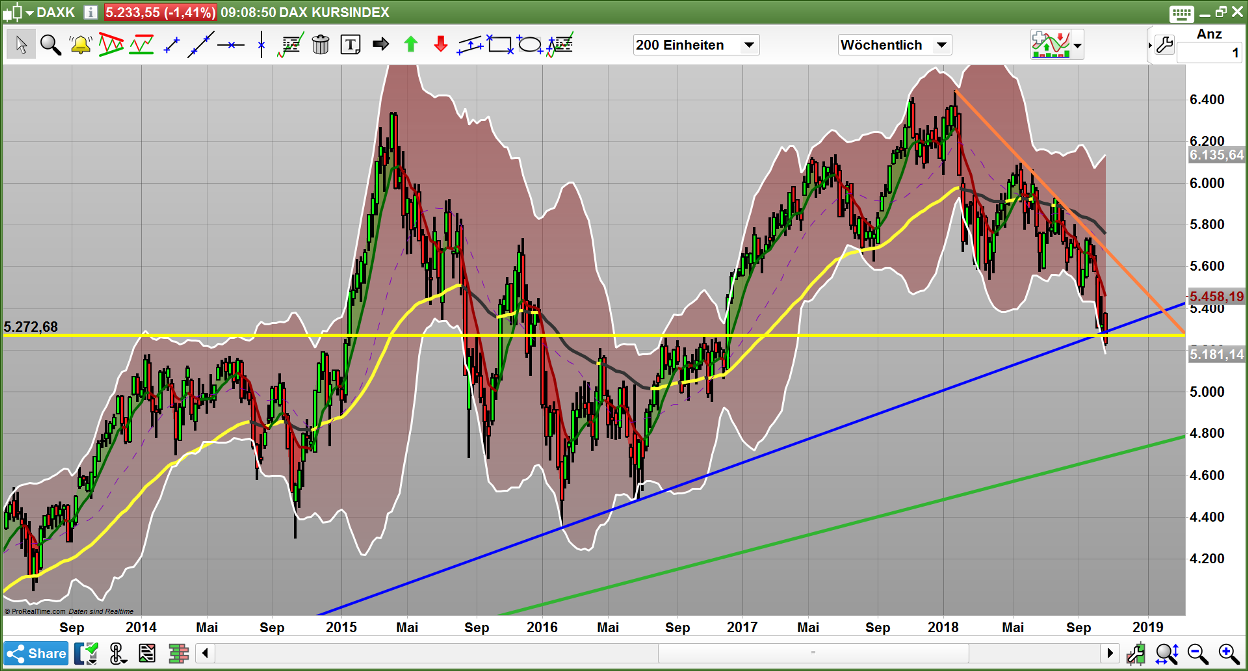Image resolution: width=1248 pixels, height=671 pixels.
Task: Open the chart display style dropdown
Action: click(x=1057, y=44)
